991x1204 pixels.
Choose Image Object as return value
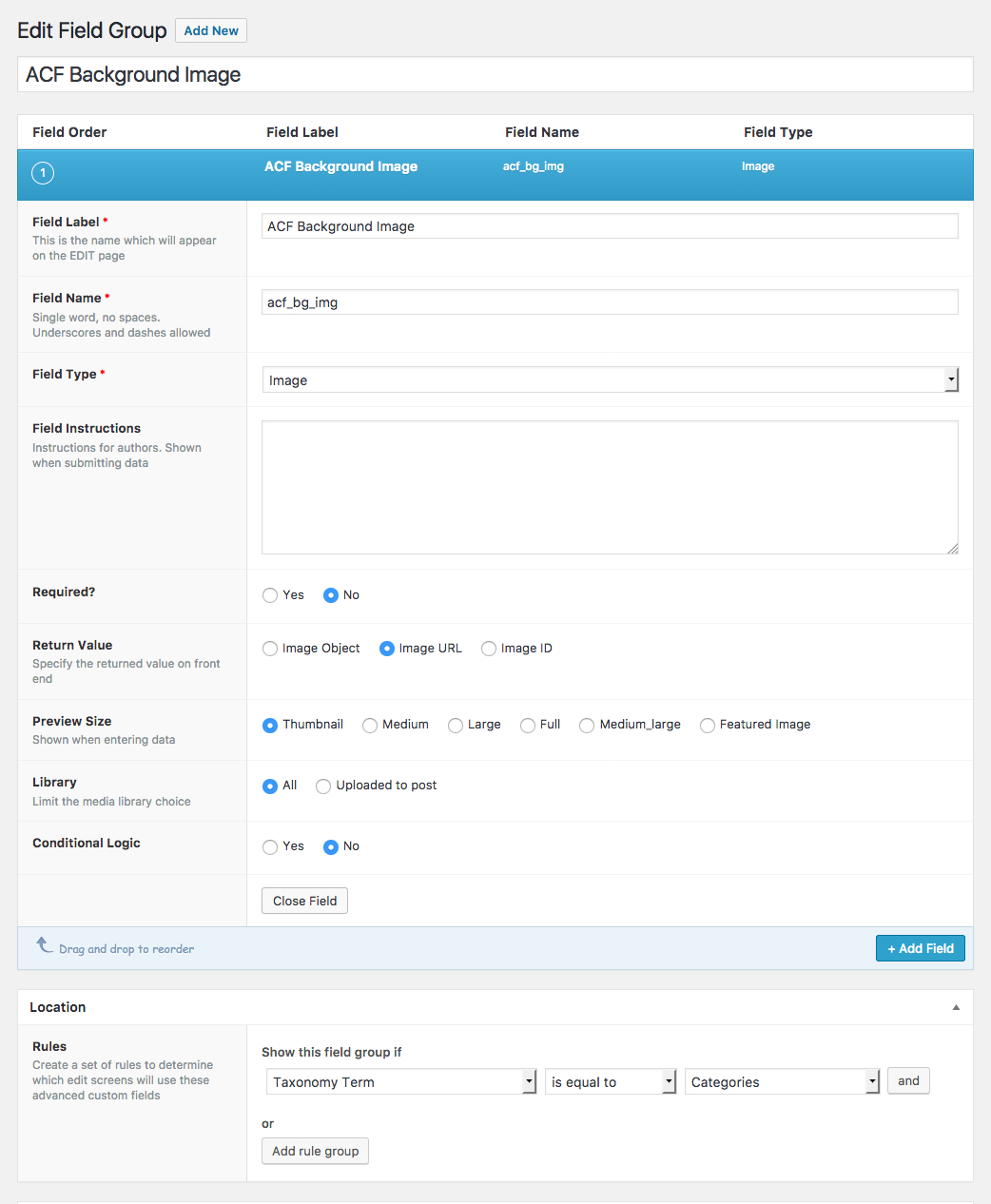click(270, 649)
